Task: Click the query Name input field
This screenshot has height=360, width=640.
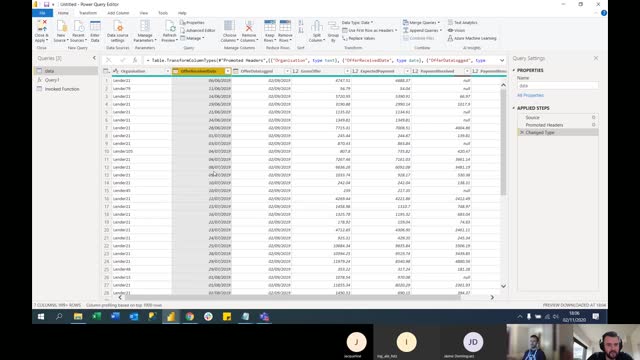Action: [558, 86]
